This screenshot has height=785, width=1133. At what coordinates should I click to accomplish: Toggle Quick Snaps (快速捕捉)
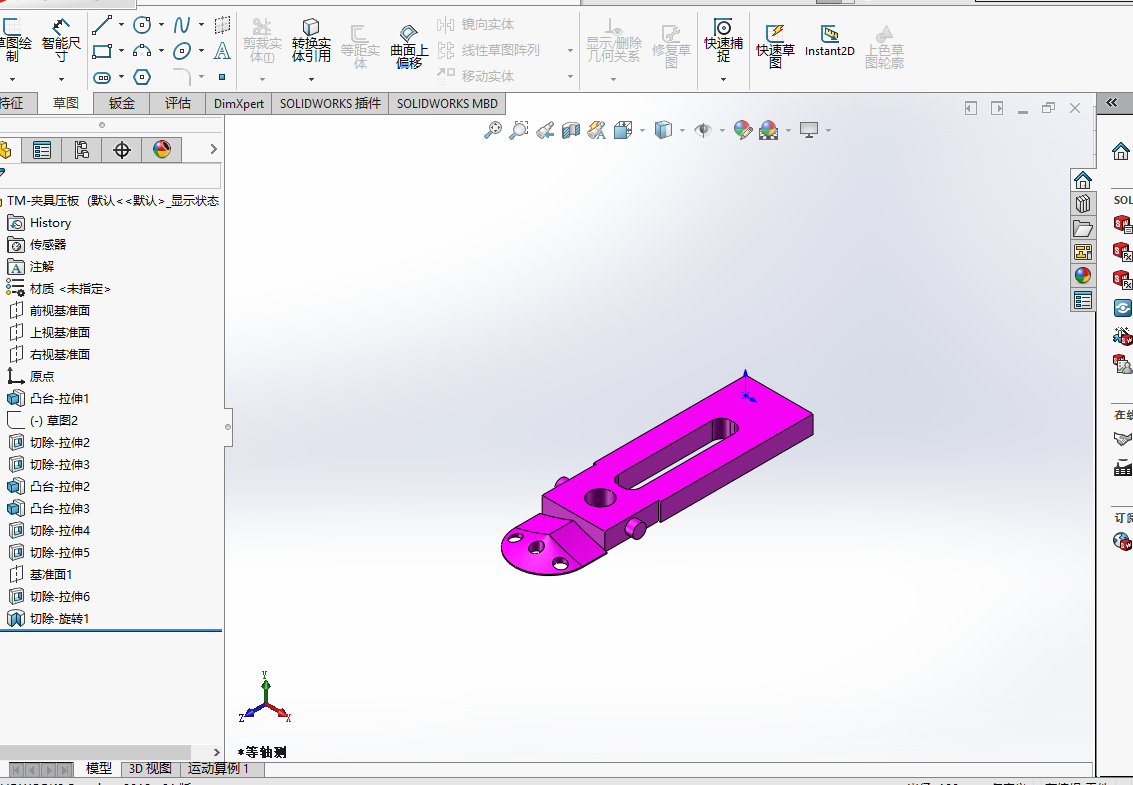point(723,40)
